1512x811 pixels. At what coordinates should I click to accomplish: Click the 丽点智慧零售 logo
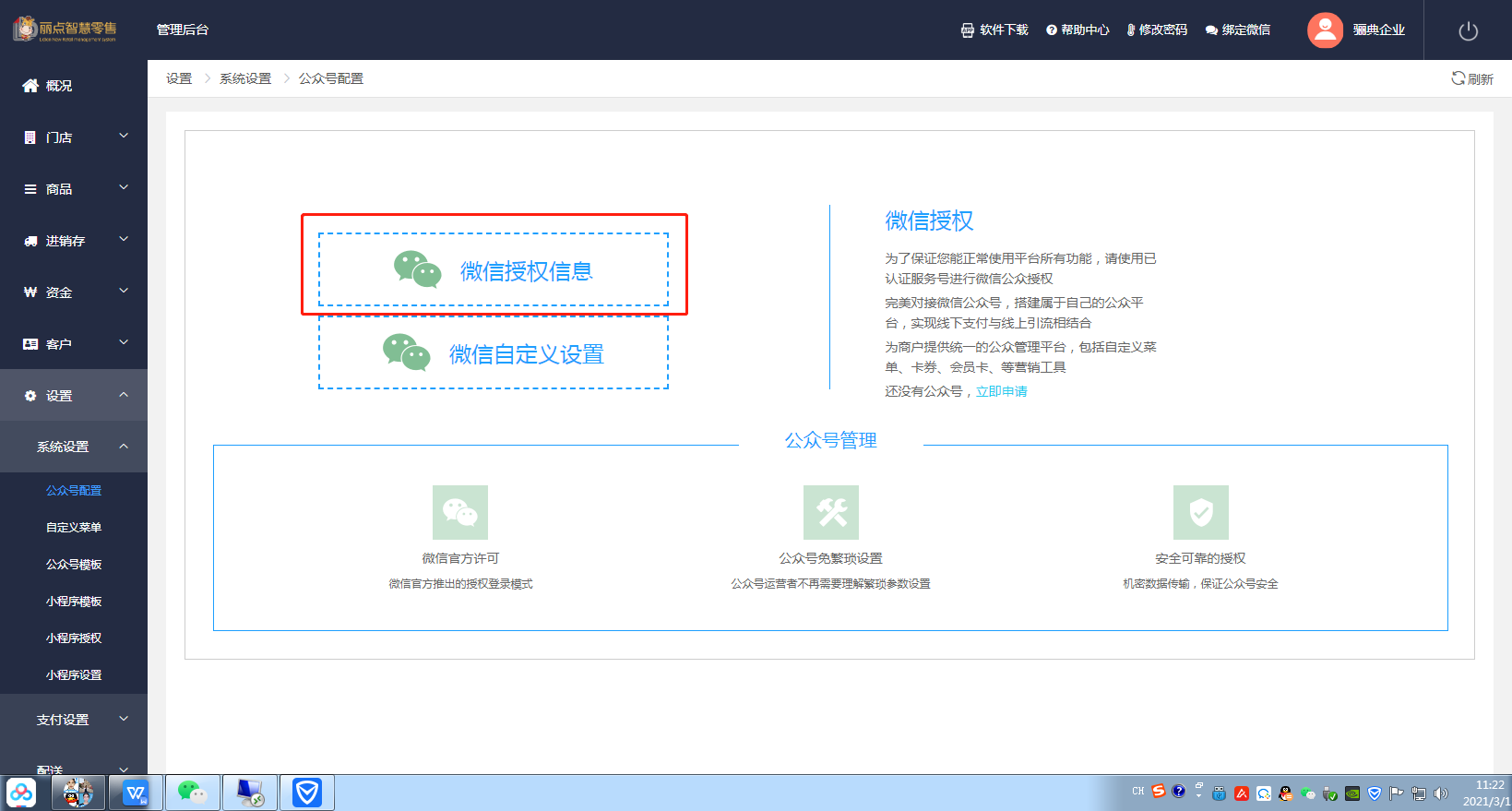[65, 30]
